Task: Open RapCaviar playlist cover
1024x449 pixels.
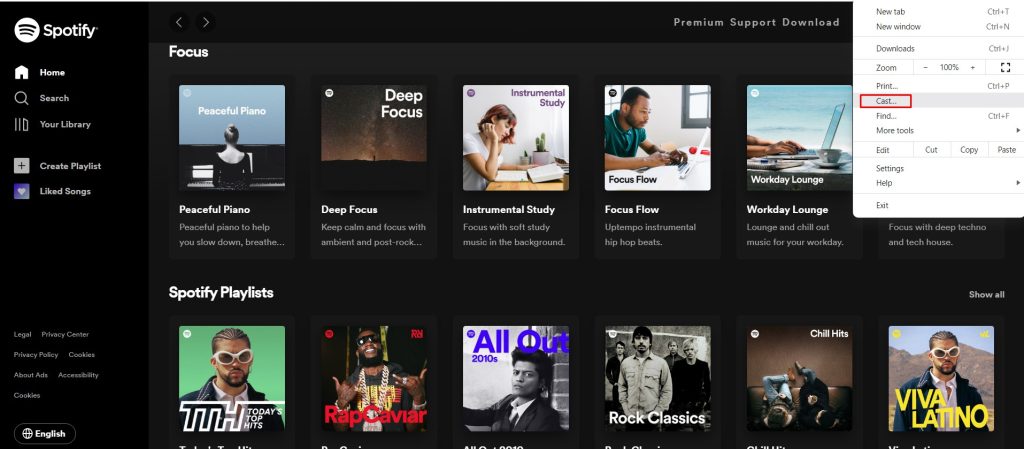Action: (x=374, y=379)
